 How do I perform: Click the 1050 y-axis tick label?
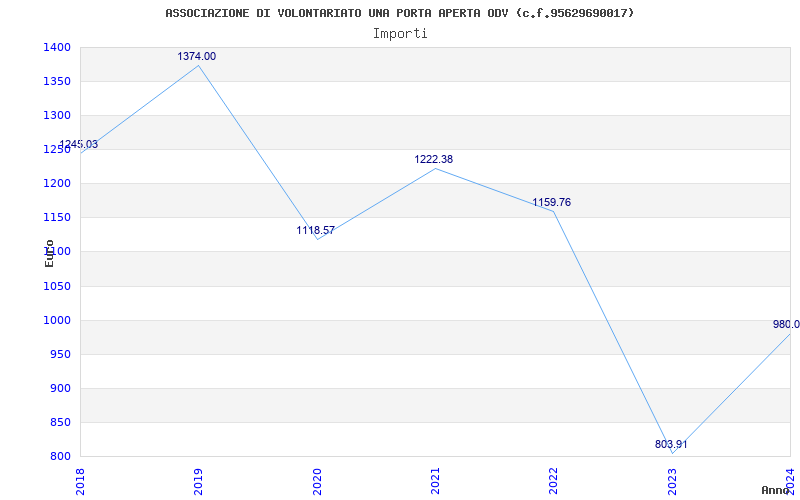coord(57,286)
